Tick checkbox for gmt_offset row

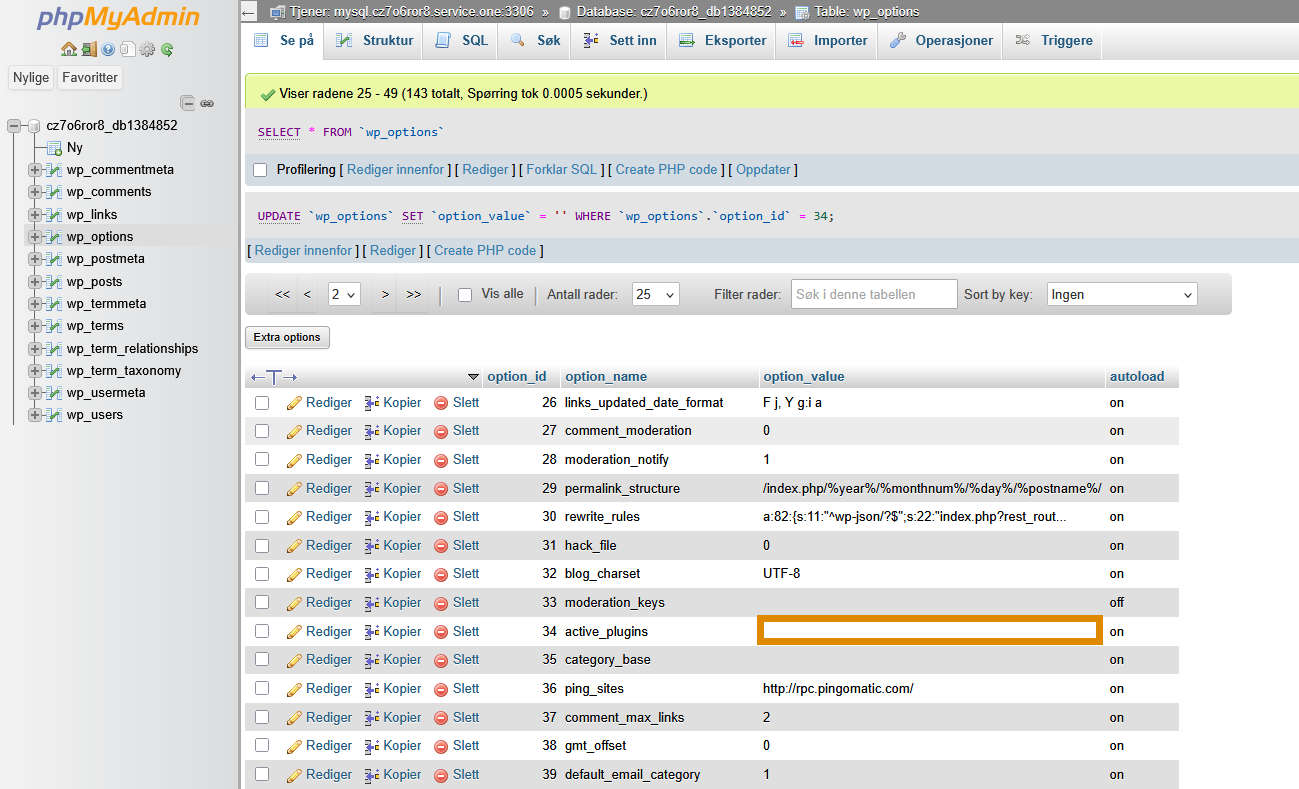(x=262, y=746)
